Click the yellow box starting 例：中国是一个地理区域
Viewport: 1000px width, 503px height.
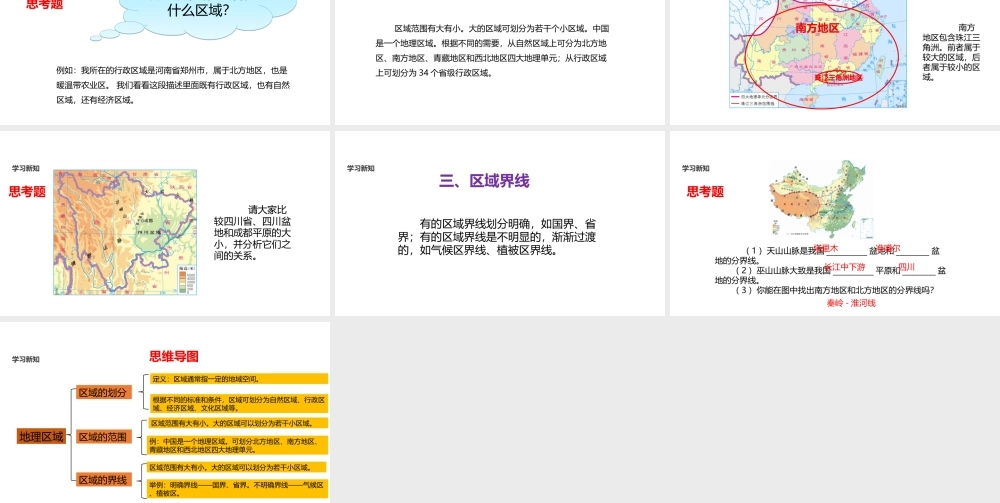pyautogui.click(x=237, y=444)
